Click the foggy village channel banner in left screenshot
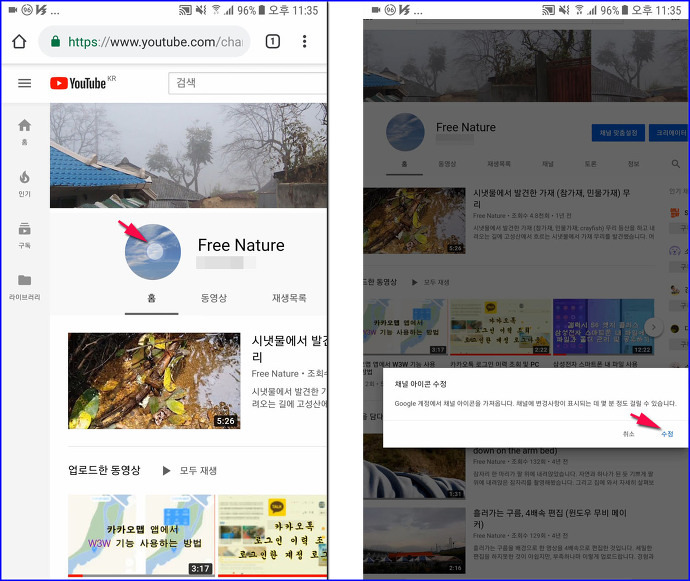The height and width of the screenshot is (581, 690). pyautogui.click(x=188, y=155)
